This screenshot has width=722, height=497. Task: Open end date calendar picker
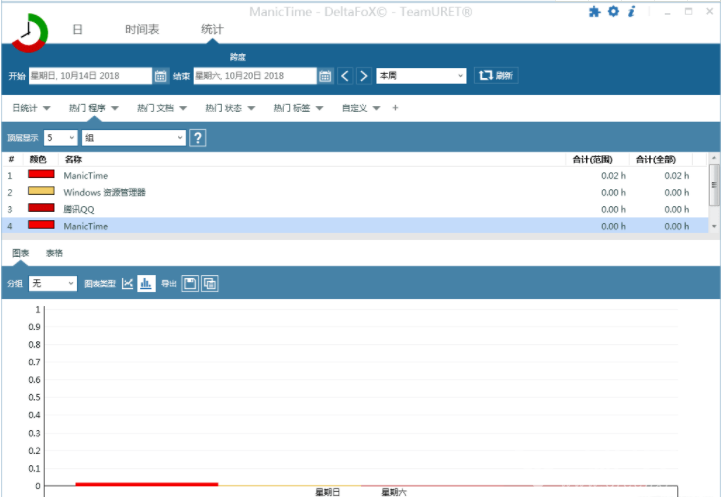(325, 76)
